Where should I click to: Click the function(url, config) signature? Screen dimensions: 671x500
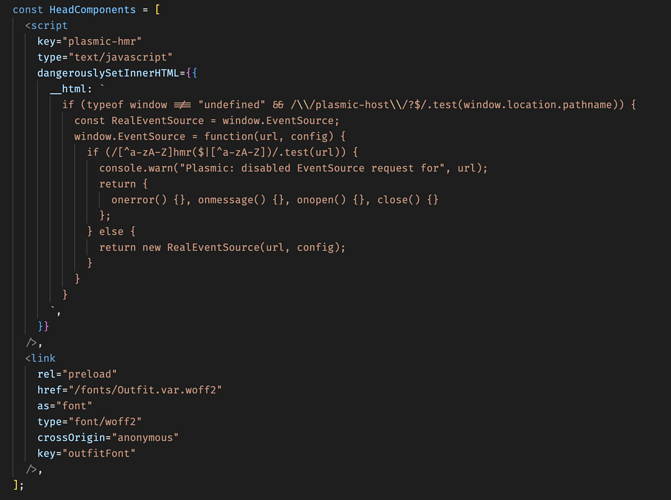(x=269, y=137)
